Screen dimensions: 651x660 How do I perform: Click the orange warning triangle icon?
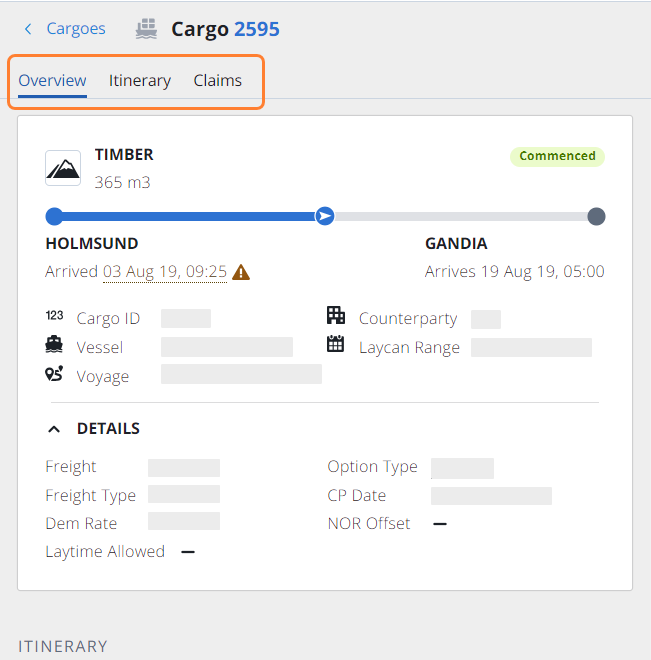(x=241, y=272)
